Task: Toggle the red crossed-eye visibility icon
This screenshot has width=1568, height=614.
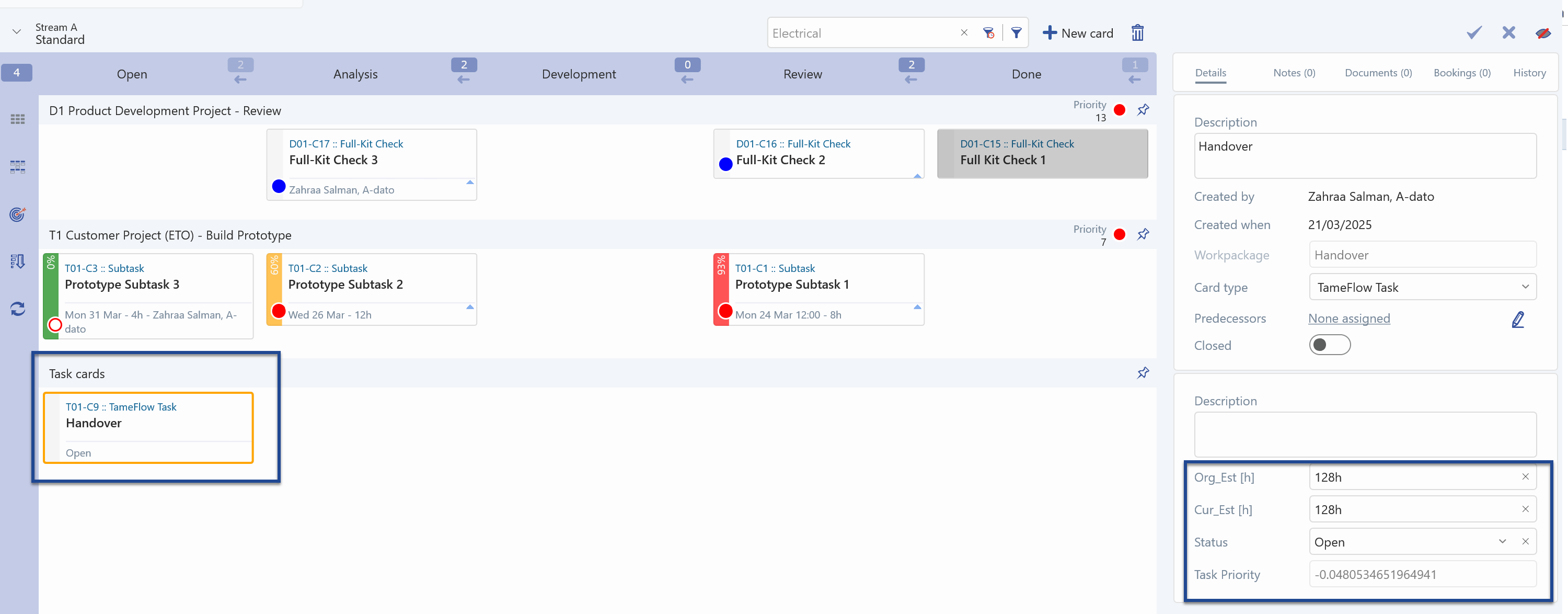Action: coord(1542,33)
